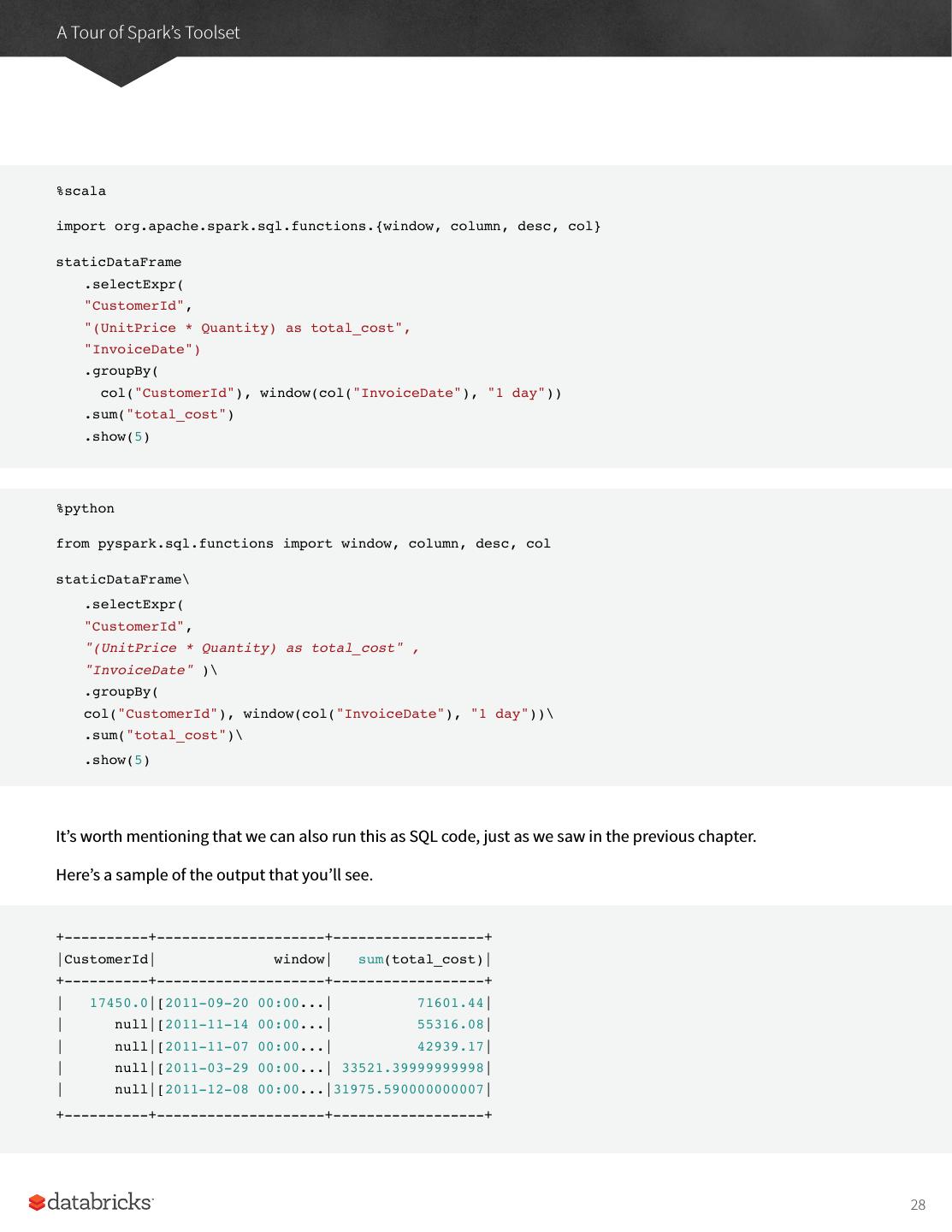Click "Here's a sample of the output" text
Viewport: 952px width, 1232px height.
pos(214,874)
